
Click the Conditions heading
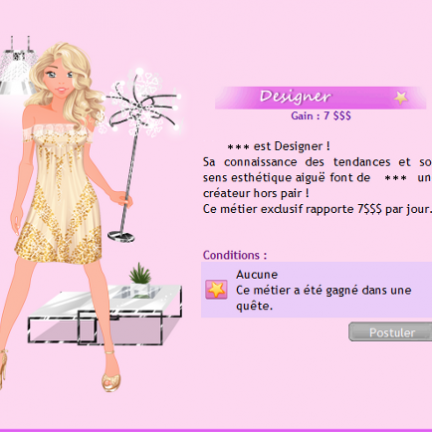pos(235,255)
